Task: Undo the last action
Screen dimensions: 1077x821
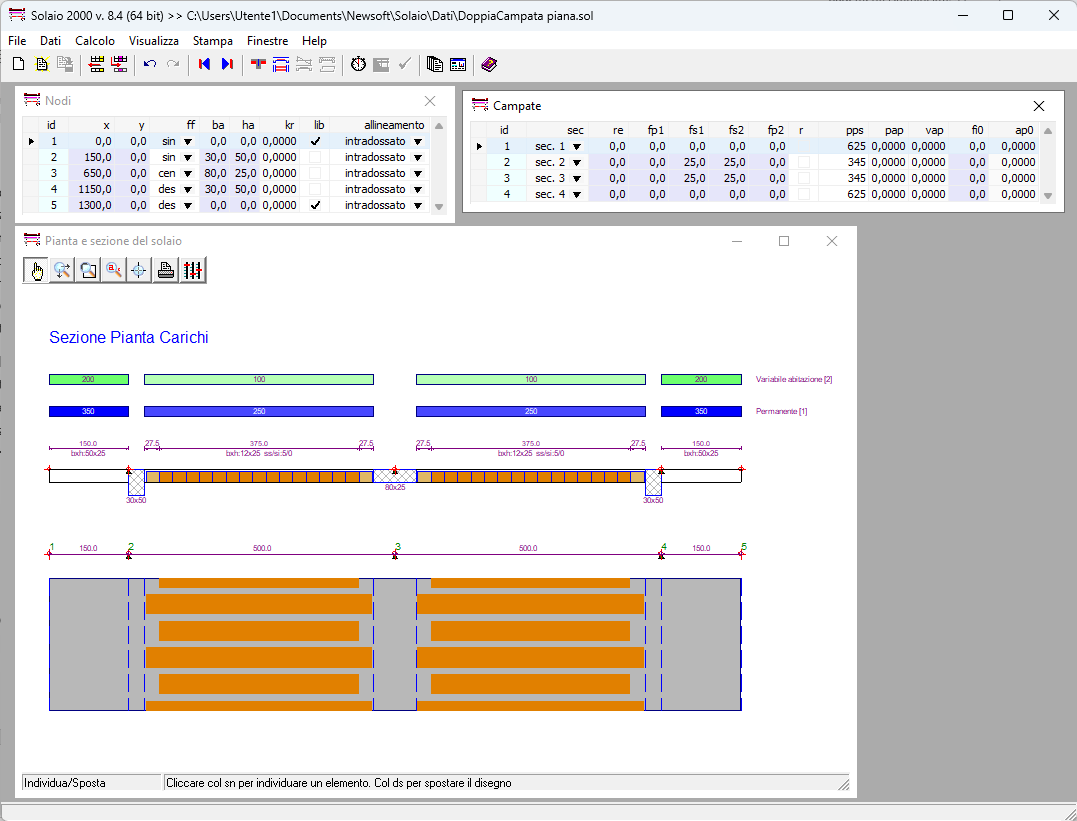Action: click(x=150, y=65)
